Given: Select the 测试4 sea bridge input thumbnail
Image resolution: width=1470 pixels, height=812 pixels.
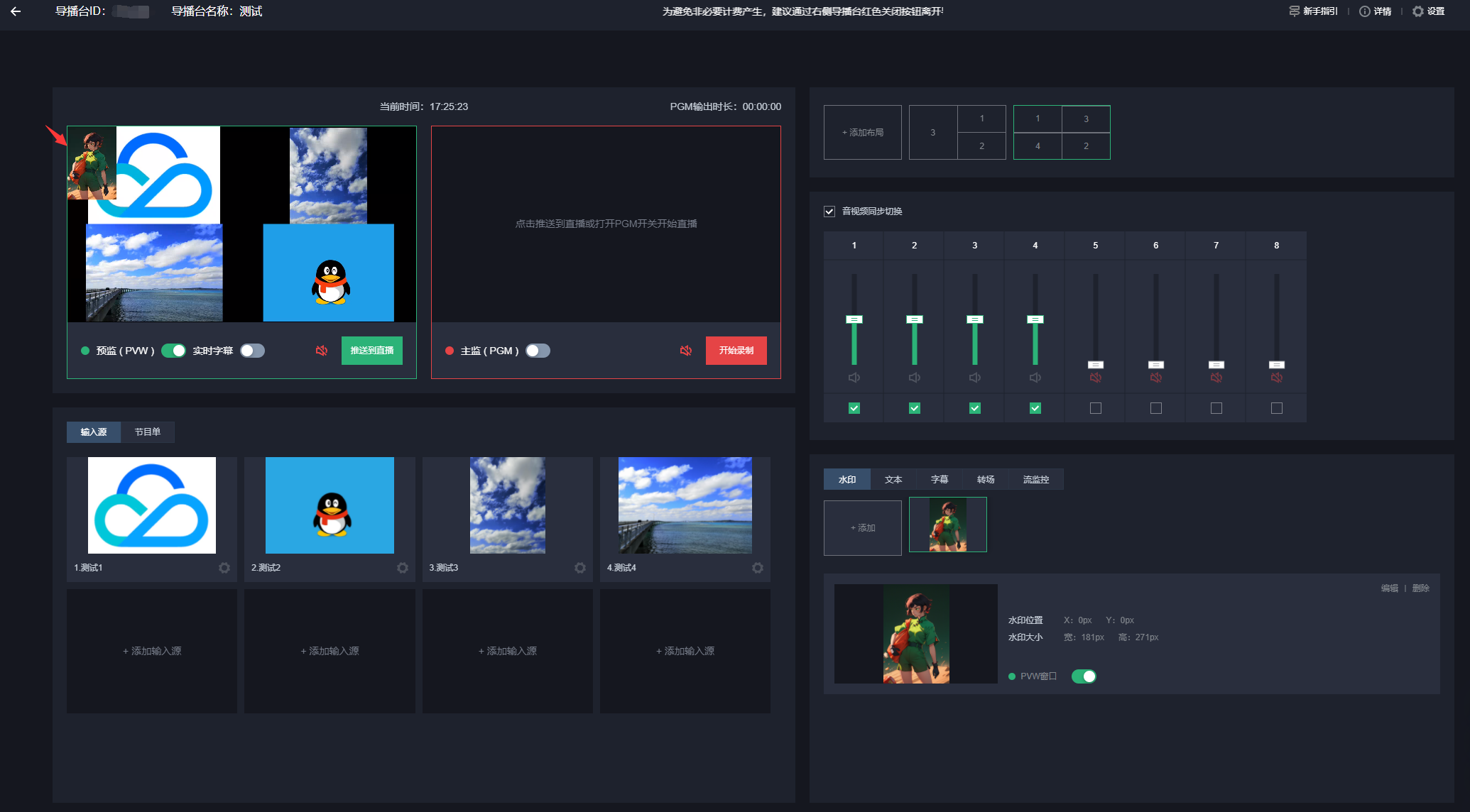Looking at the screenshot, I should (685, 505).
